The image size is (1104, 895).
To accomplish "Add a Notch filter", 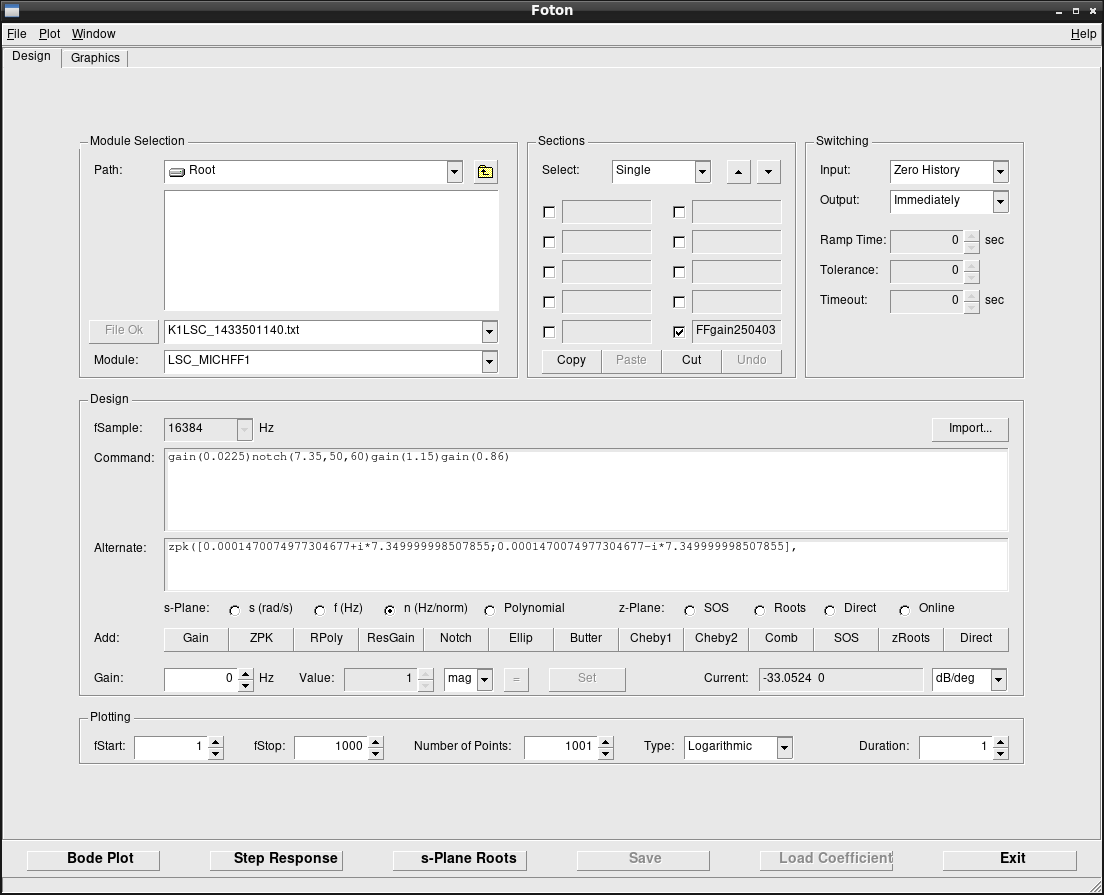I will [456, 639].
